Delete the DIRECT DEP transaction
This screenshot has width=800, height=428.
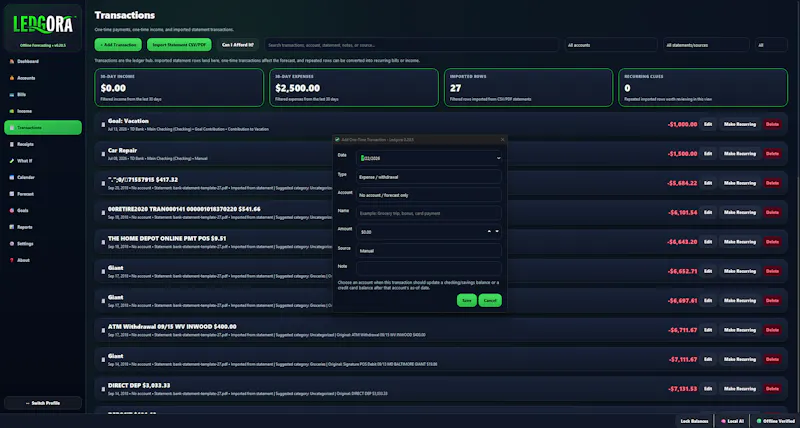point(772,389)
